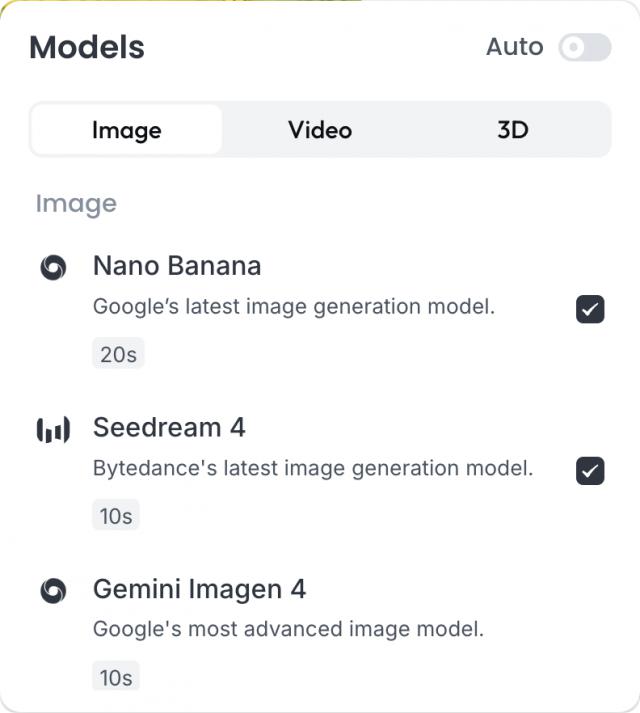Image resolution: width=640 pixels, height=713 pixels.
Task: Deselect the Seedream 4 model checkbox
Action: coord(590,471)
